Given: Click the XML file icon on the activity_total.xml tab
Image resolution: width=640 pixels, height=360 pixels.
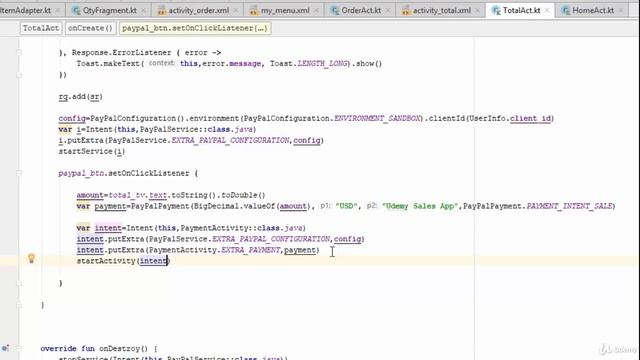Looking at the screenshot, I should point(406,11).
